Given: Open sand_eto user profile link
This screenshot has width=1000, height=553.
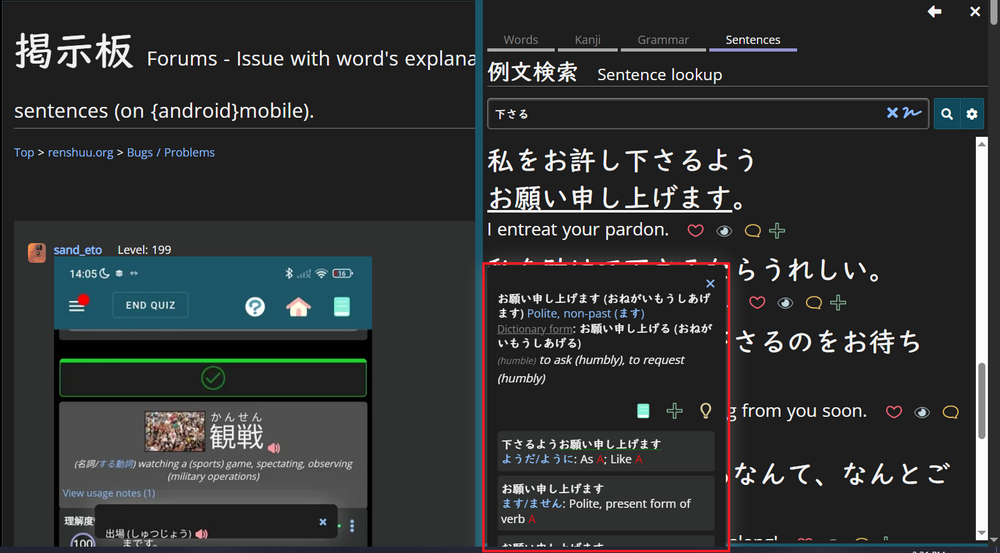Looking at the screenshot, I should pos(78,250).
